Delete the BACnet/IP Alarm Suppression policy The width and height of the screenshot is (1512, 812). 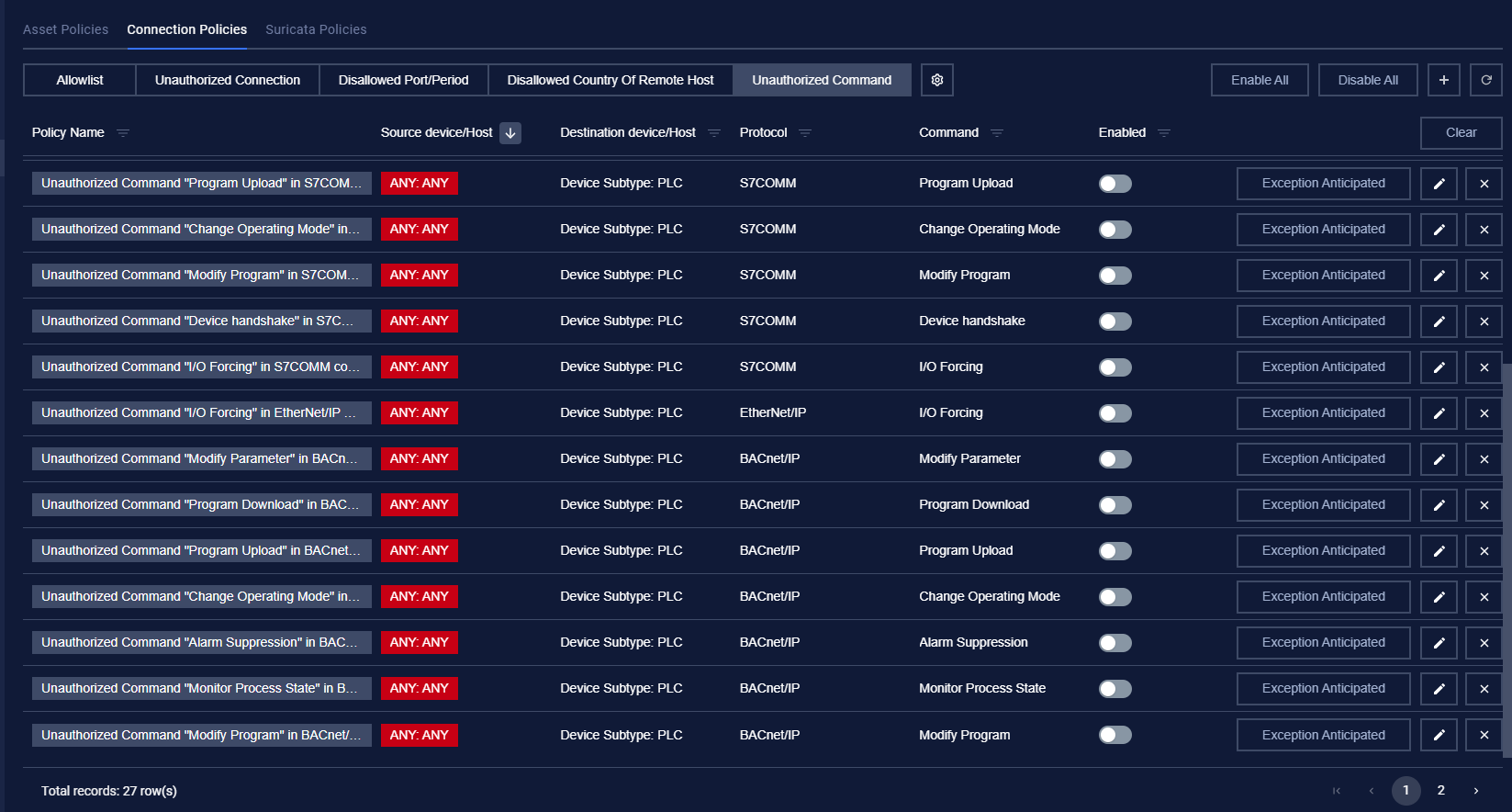pos(1484,643)
